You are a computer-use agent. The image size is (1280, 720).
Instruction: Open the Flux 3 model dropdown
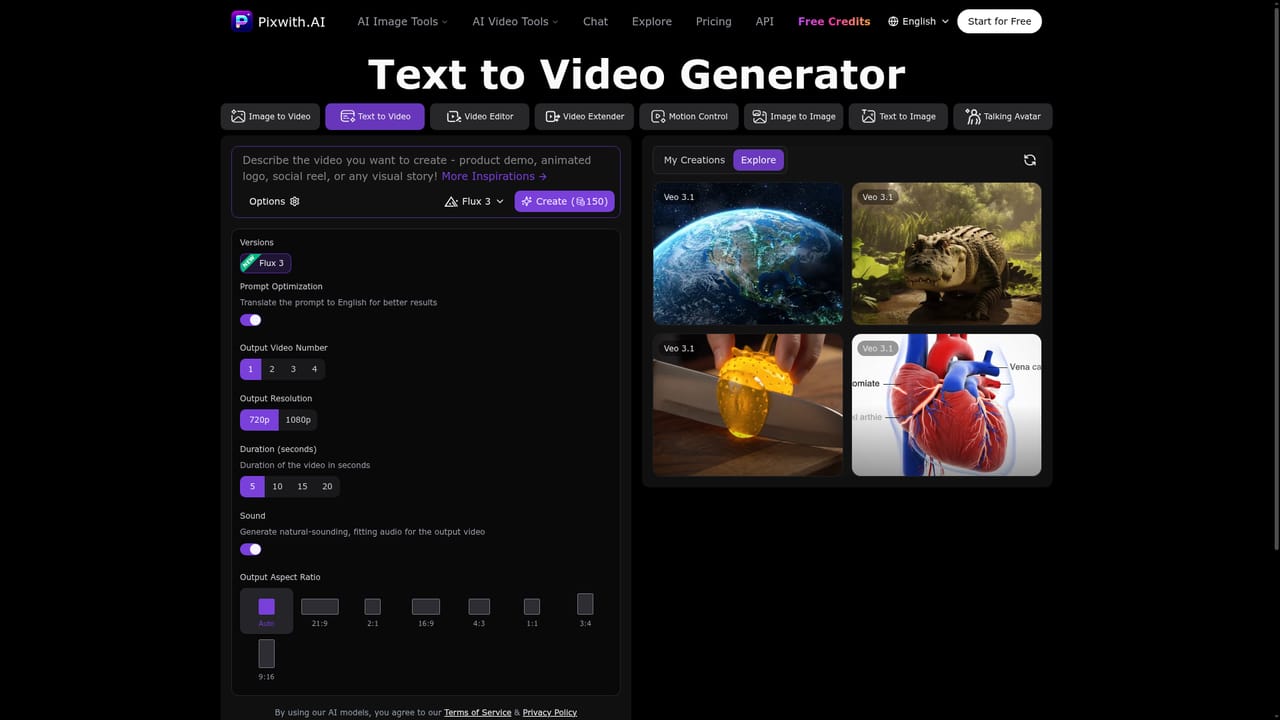pos(475,201)
